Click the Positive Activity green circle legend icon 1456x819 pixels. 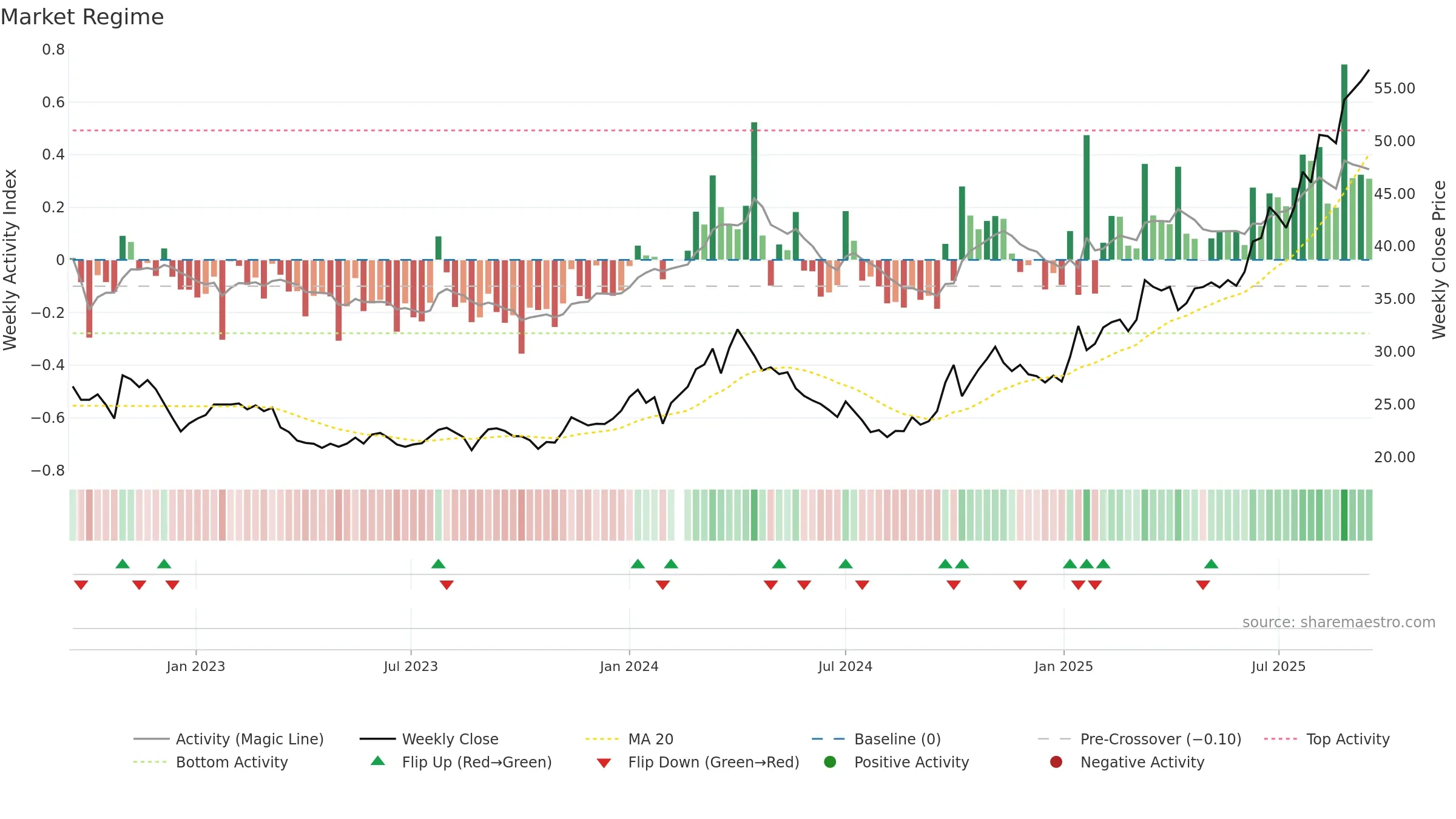830,761
